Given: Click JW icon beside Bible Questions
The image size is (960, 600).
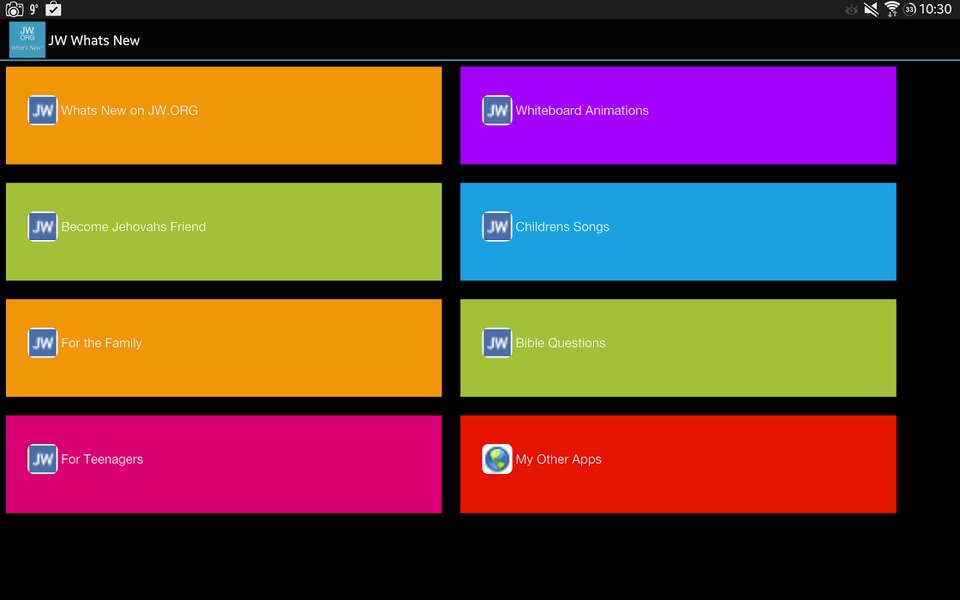Looking at the screenshot, I should point(497,343).
